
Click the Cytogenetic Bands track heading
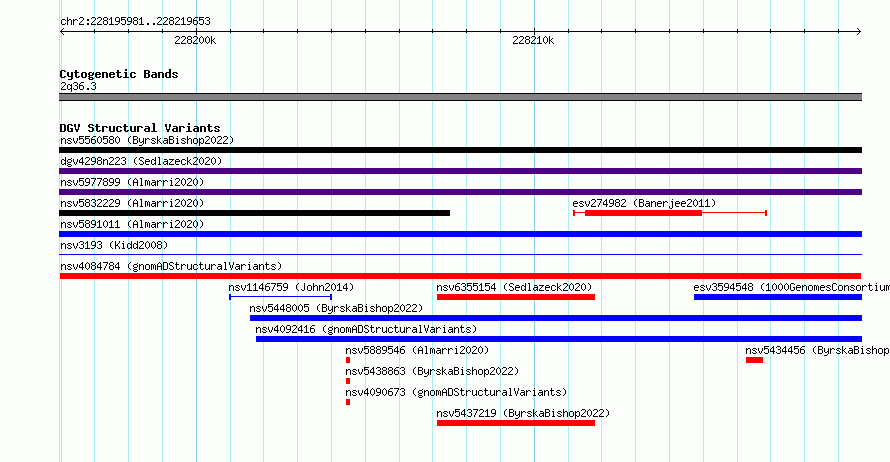[119, 74]
